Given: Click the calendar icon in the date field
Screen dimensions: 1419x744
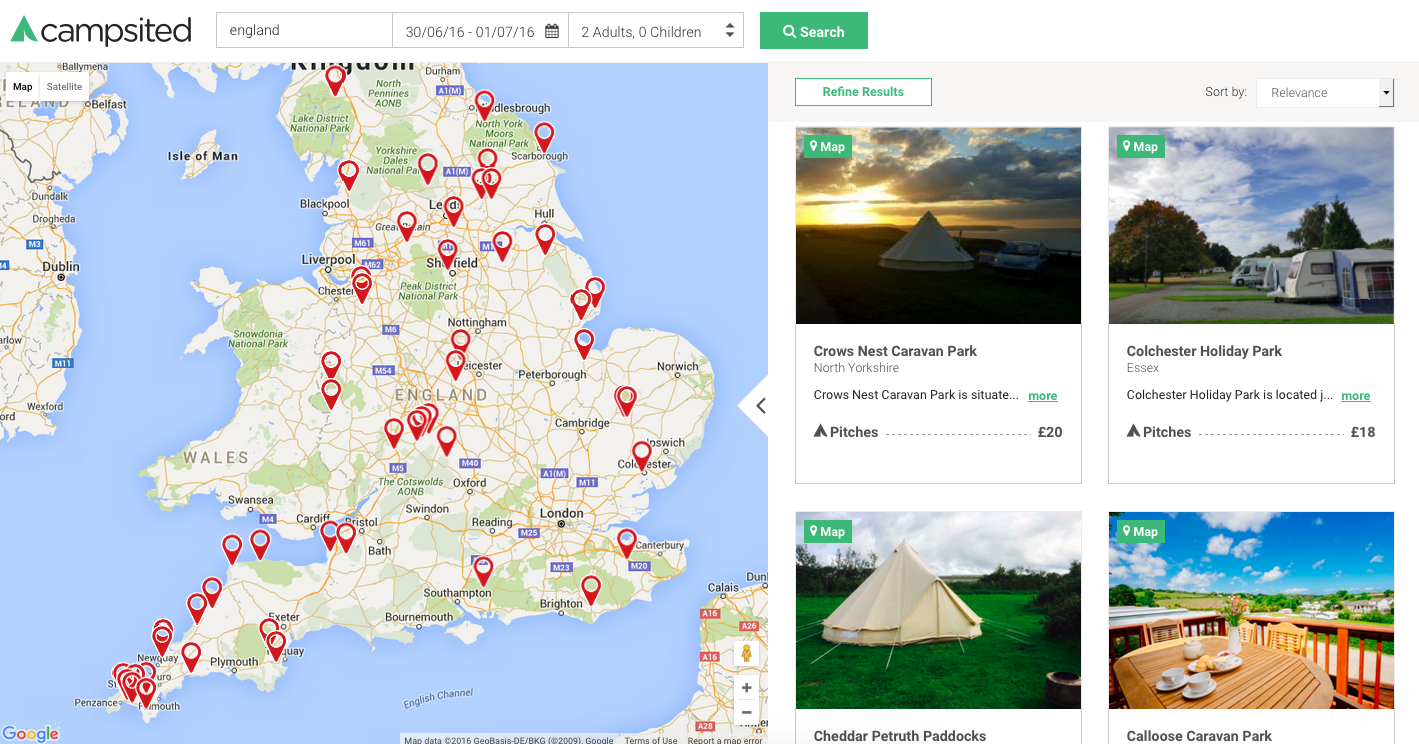Looking at the screenshot, I should (x=552, y=31).
